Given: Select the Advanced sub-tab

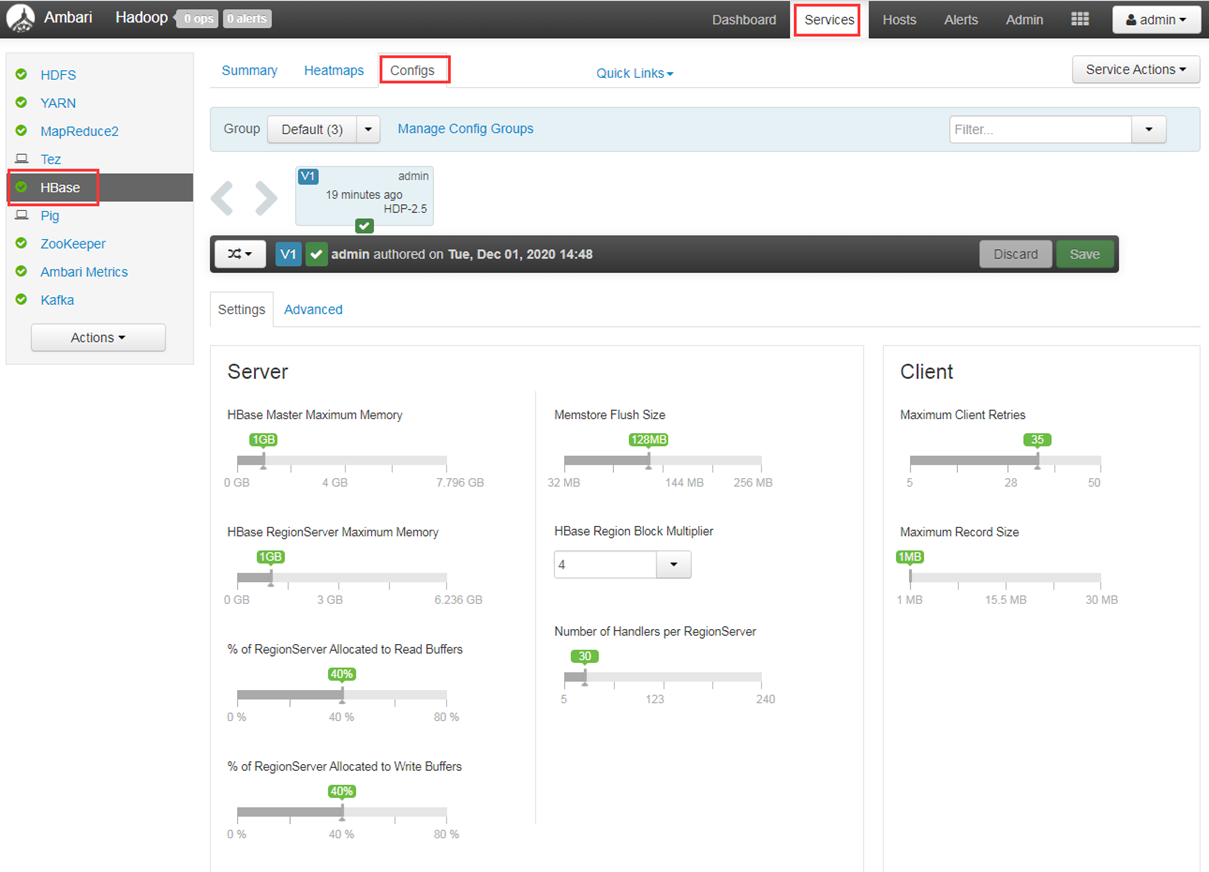Looking at the screenshot, I should click(313, 309).
